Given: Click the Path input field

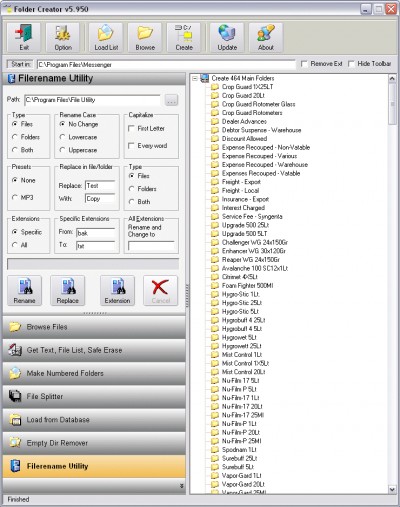Looking at the screenshot, I should coord(92,100).
